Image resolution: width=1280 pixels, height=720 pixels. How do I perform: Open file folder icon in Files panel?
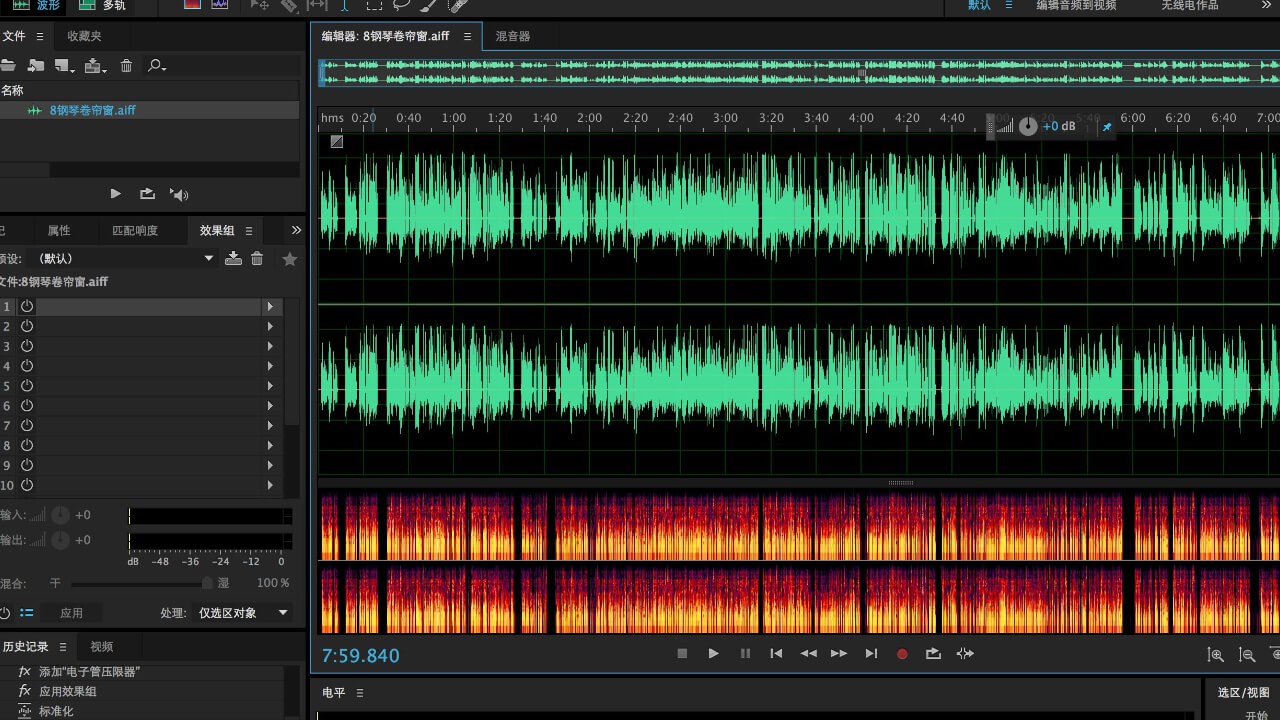point(7,66)
